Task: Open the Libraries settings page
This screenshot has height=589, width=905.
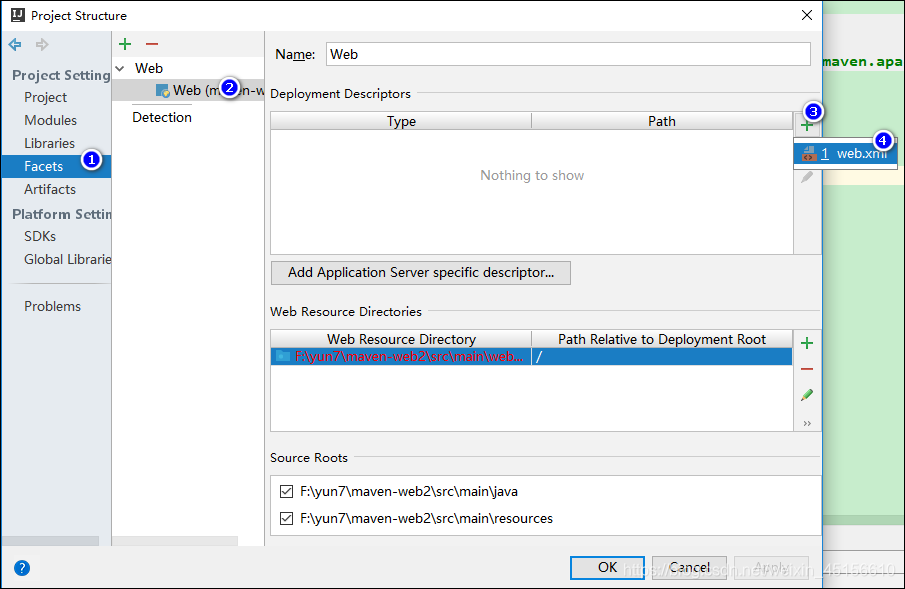Action: [49, 143]
